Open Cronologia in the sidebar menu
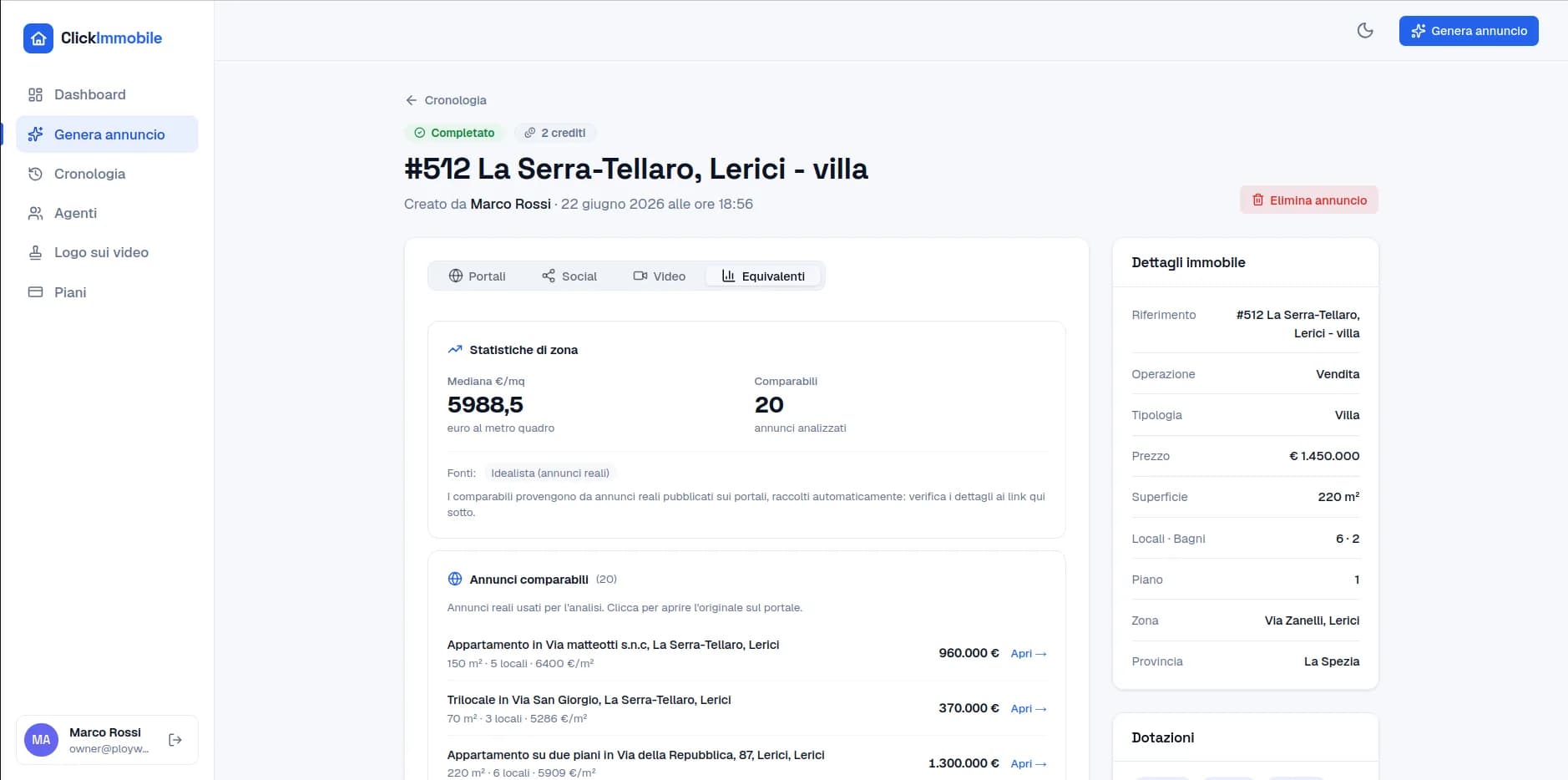This screenshot has height=780, width=1568. point(107,174)
